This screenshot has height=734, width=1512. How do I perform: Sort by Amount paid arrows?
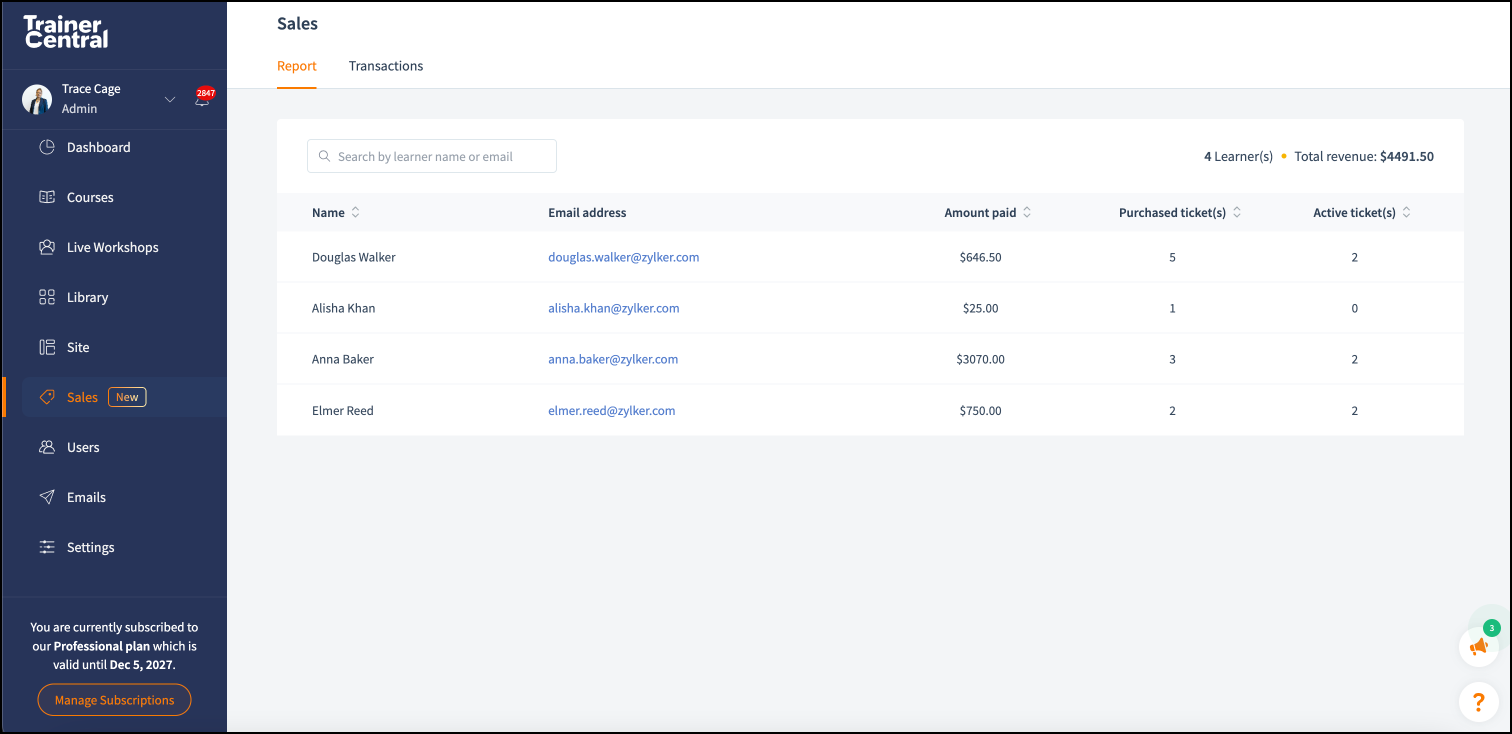click(1027, 212)
